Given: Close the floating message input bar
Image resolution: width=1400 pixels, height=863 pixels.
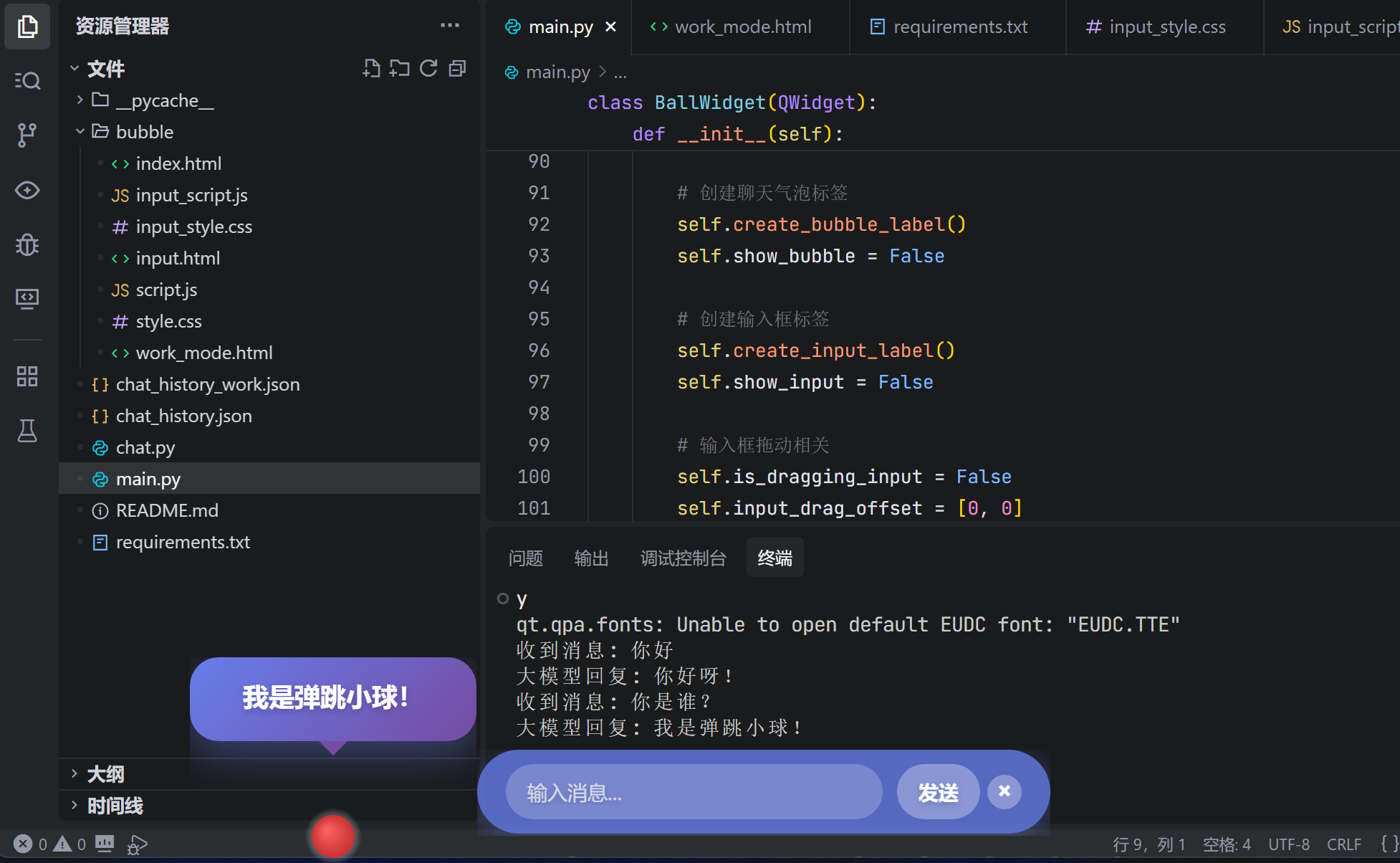Looking at the screenshot, I should pyautogui.click(x=1004, y=791).
